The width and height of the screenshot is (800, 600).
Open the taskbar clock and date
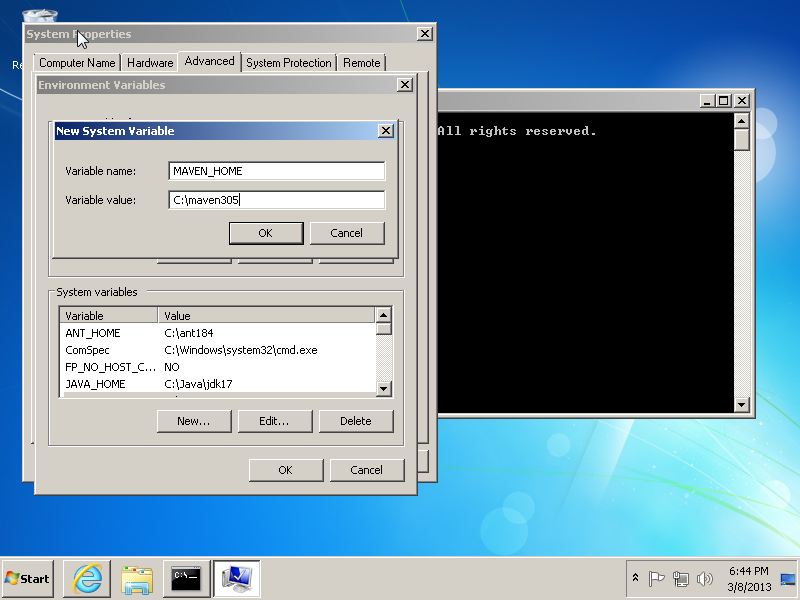pos(748,579)
